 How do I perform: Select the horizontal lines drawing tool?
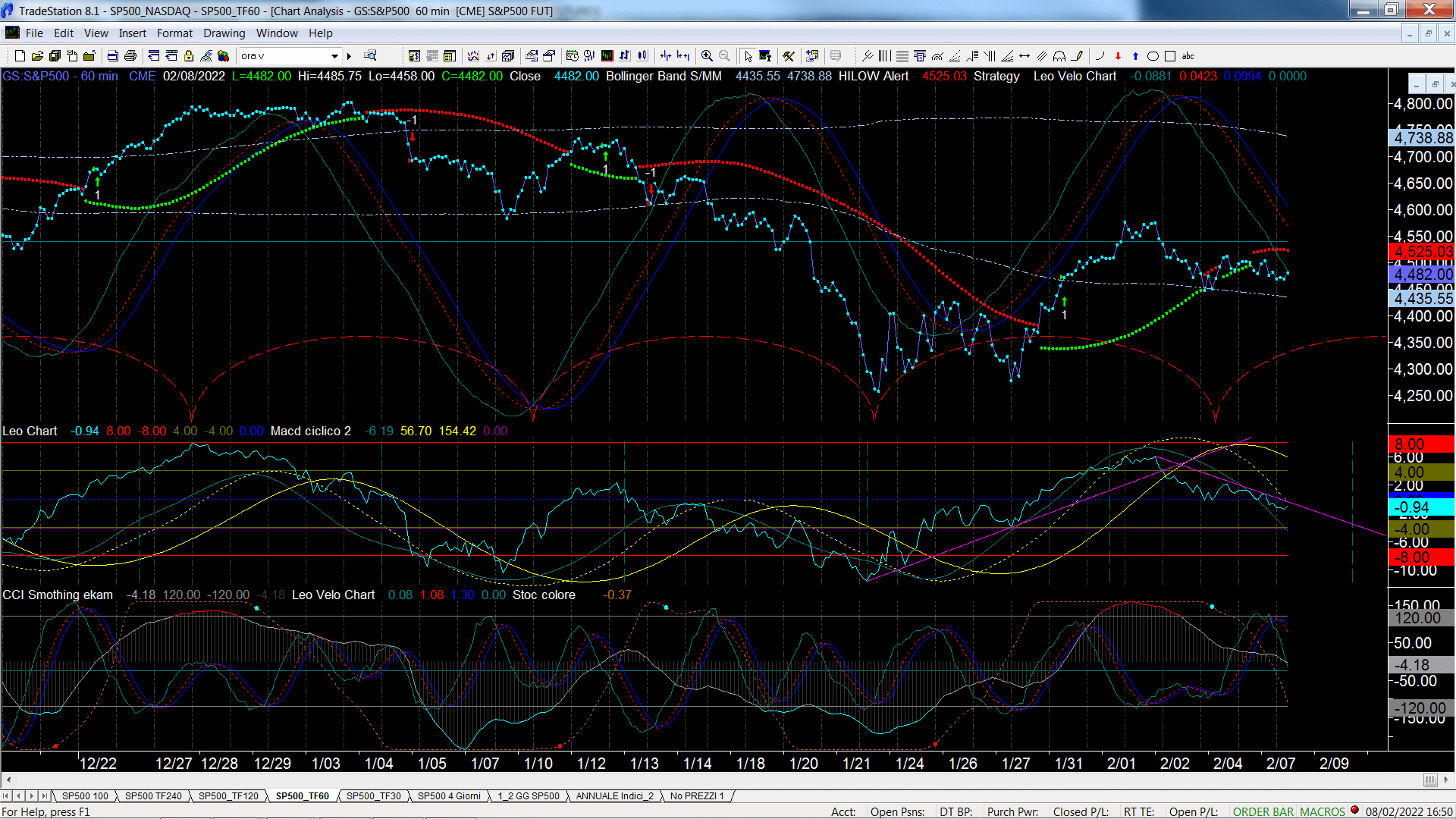[902, 56]
